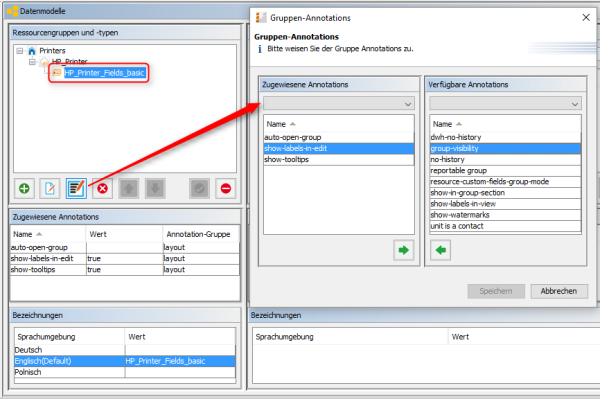This screenshot has height=399, width=600.
Task: Click the Speichern button
Action: (x=496, y=291)
